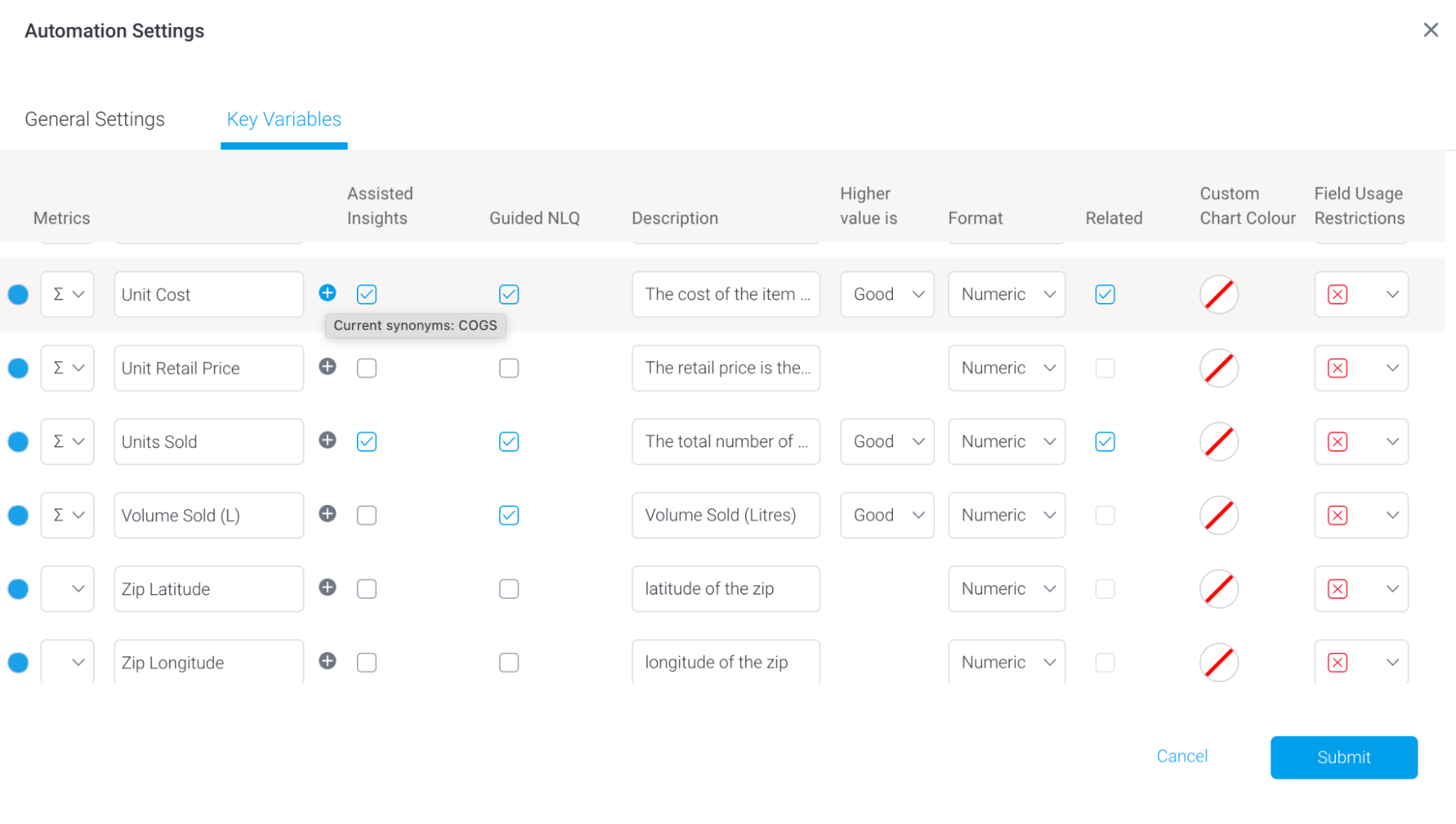Screen dimensions: 1456x824
Task: Edit the Unit Cost metric name field
Action: pyautogui.click(x=209, y=294)
